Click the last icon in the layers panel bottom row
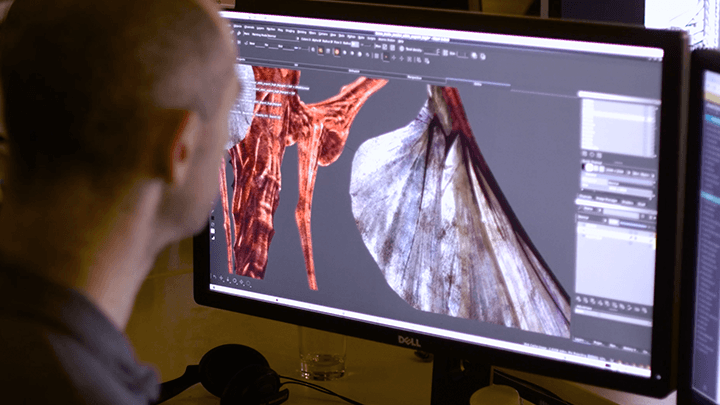 (x=649, y=303)
